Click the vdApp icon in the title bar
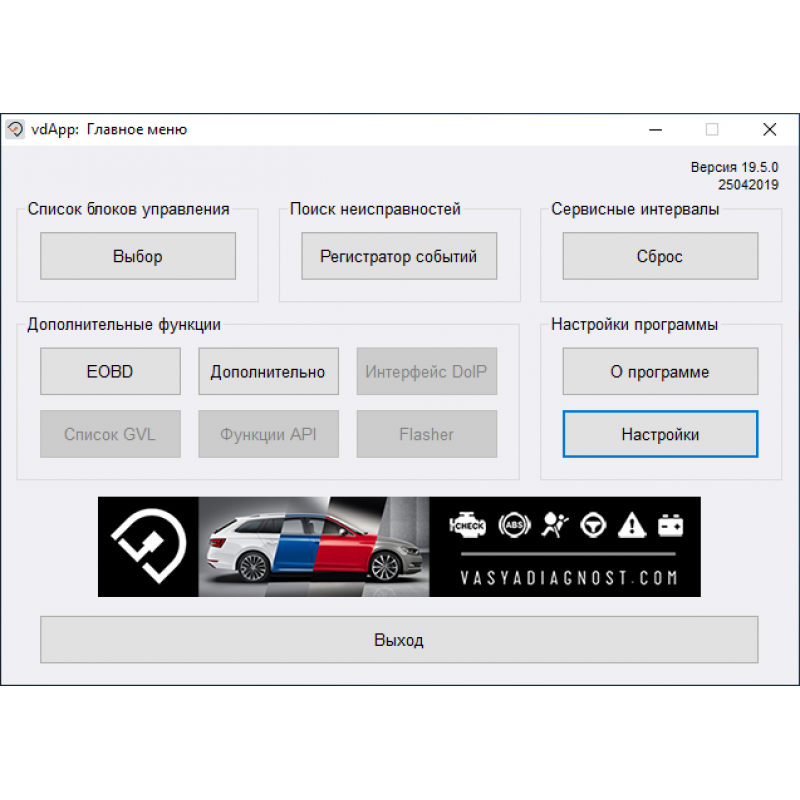 click(15, 129)
